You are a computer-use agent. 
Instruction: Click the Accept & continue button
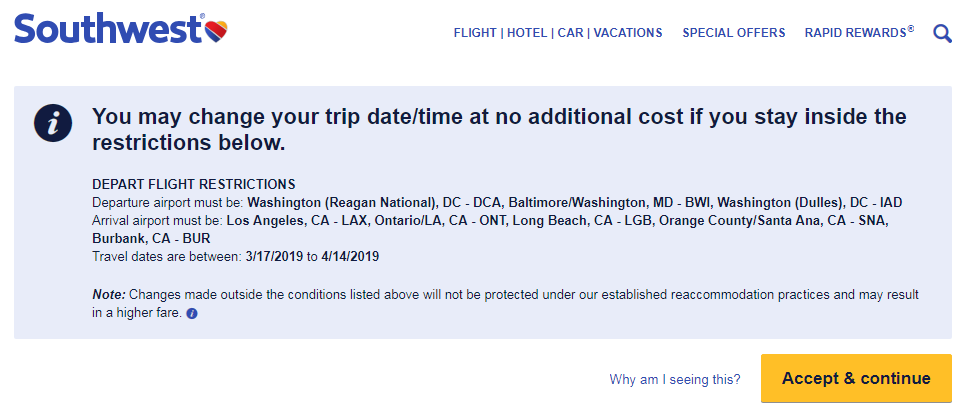(x=856, y=378)
